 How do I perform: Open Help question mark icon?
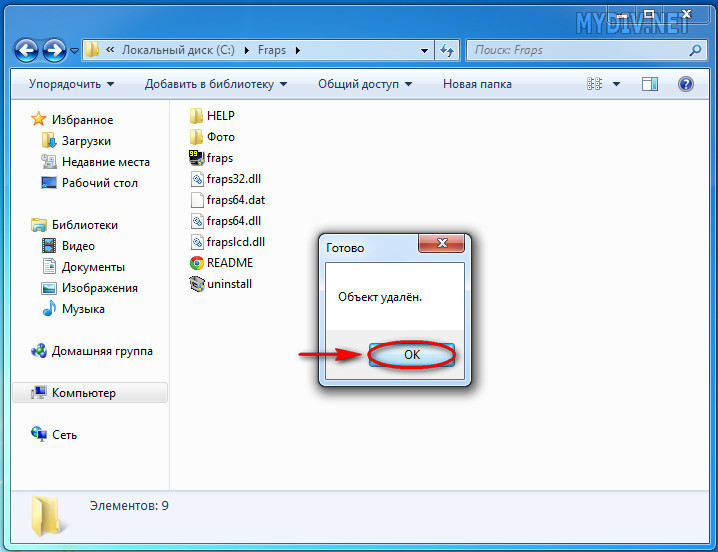(x=685, y=84)
